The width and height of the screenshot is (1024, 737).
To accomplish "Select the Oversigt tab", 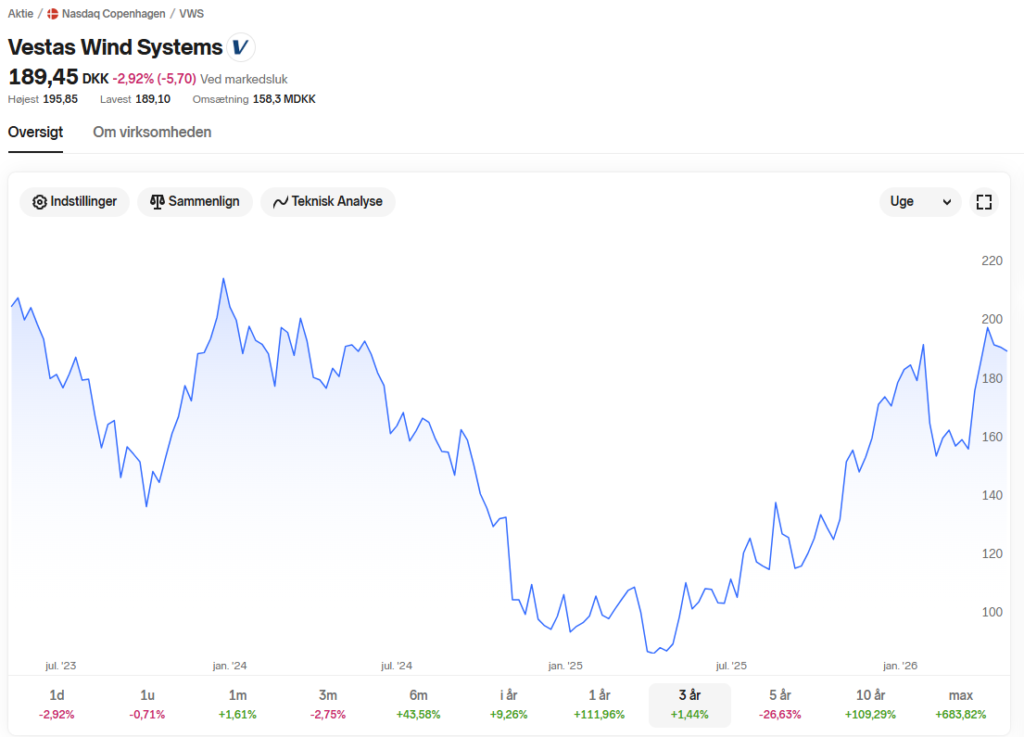I will [35, 132].
